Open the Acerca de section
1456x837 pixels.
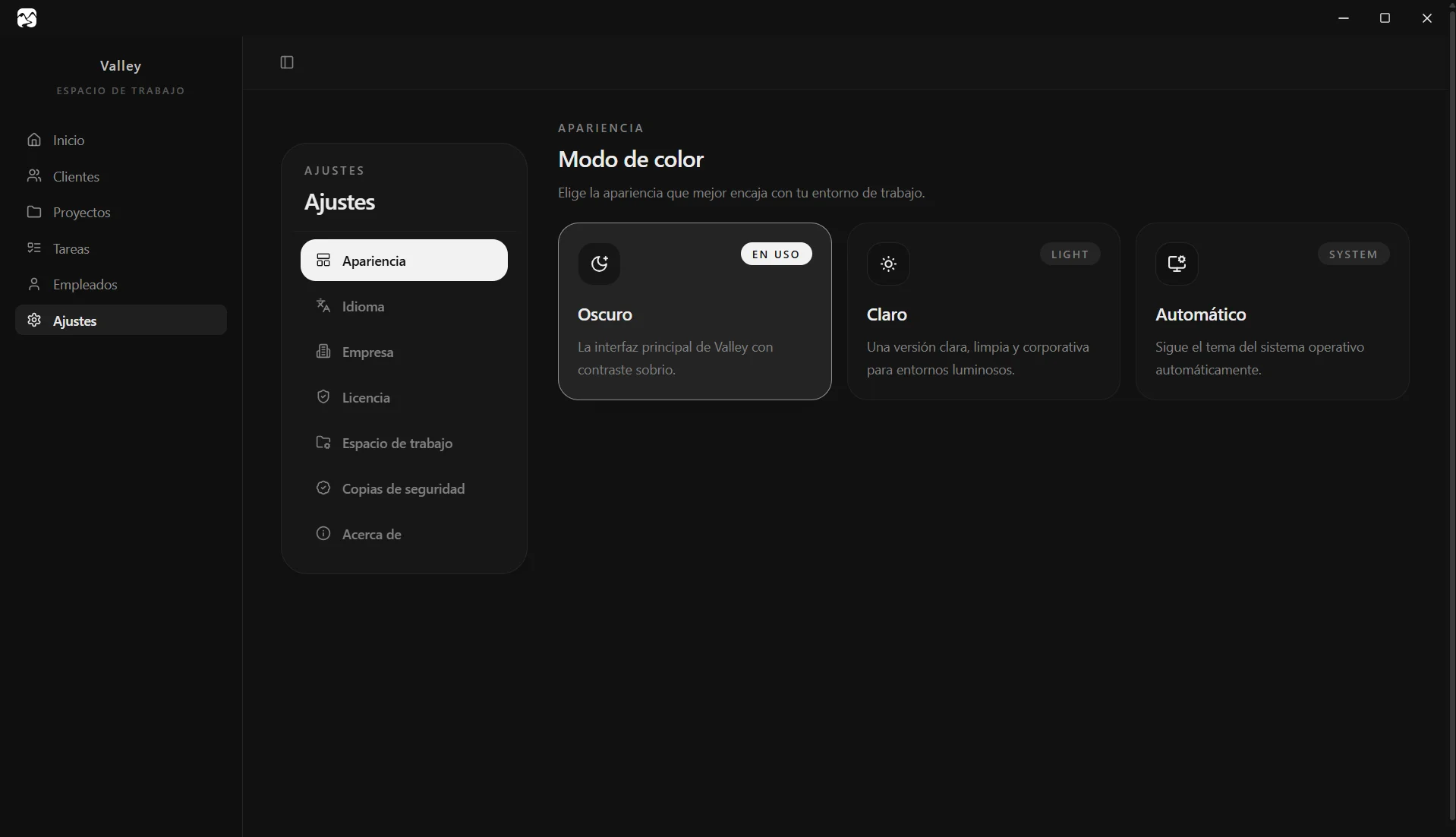pyautogui.click(x=371, y=534)
